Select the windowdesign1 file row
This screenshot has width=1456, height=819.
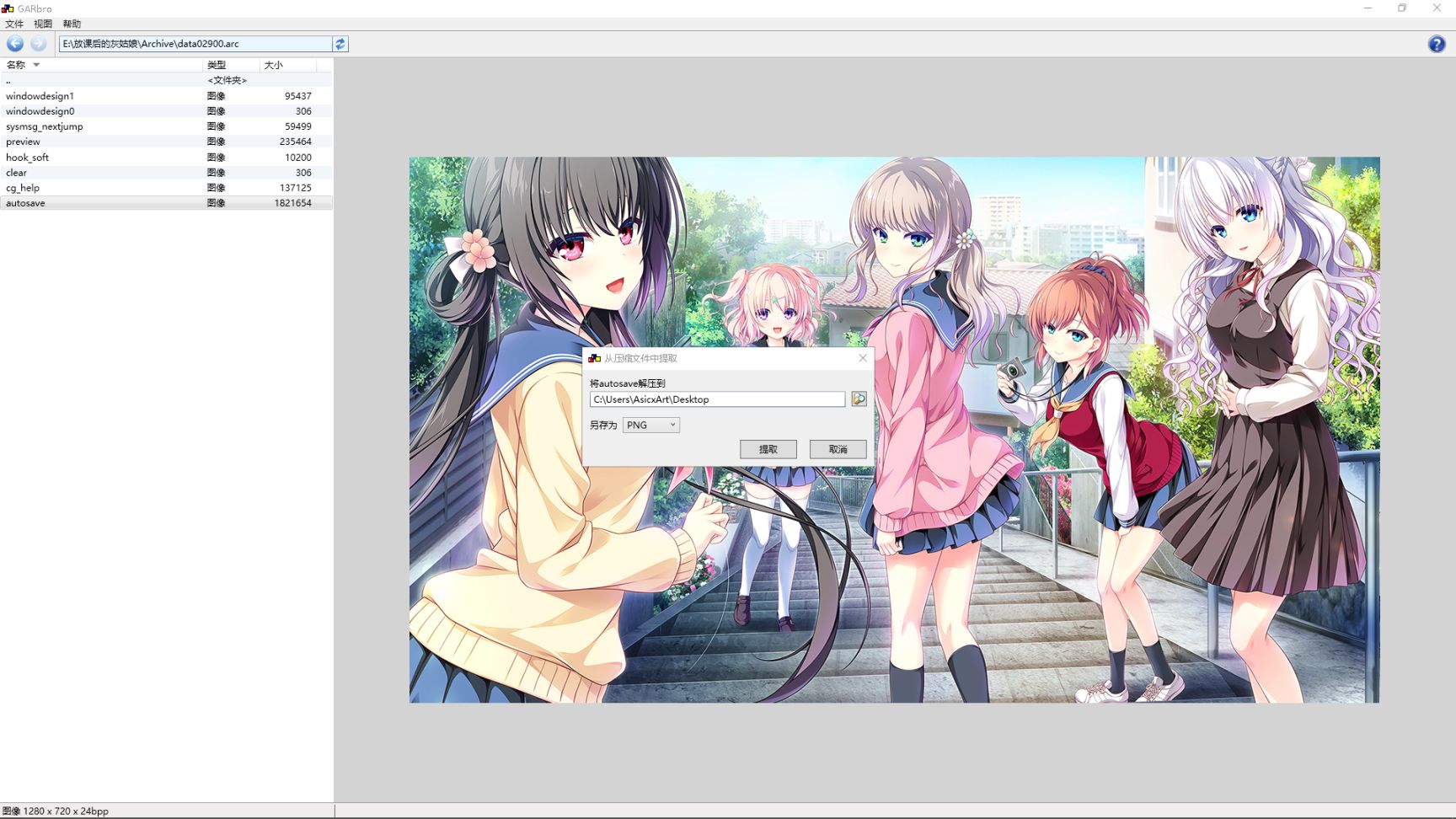pos(166,96)
